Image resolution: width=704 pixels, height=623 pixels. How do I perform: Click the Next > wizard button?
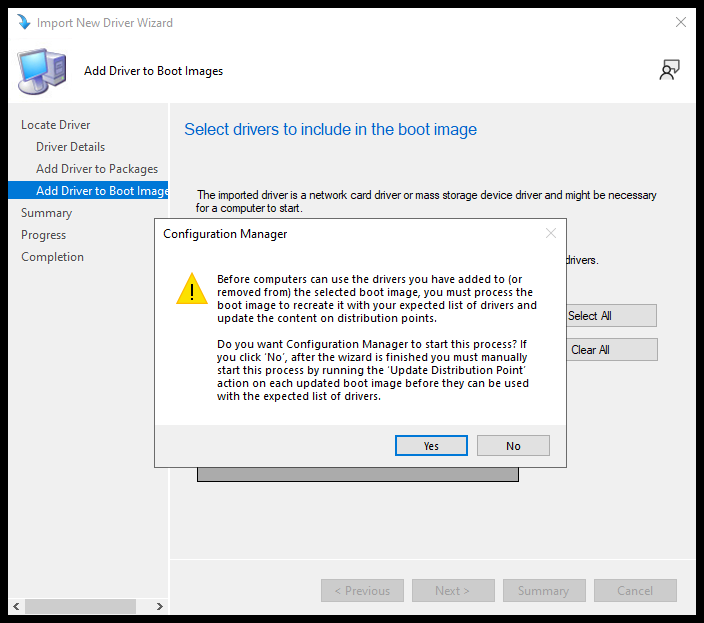[x=451, y=591]
